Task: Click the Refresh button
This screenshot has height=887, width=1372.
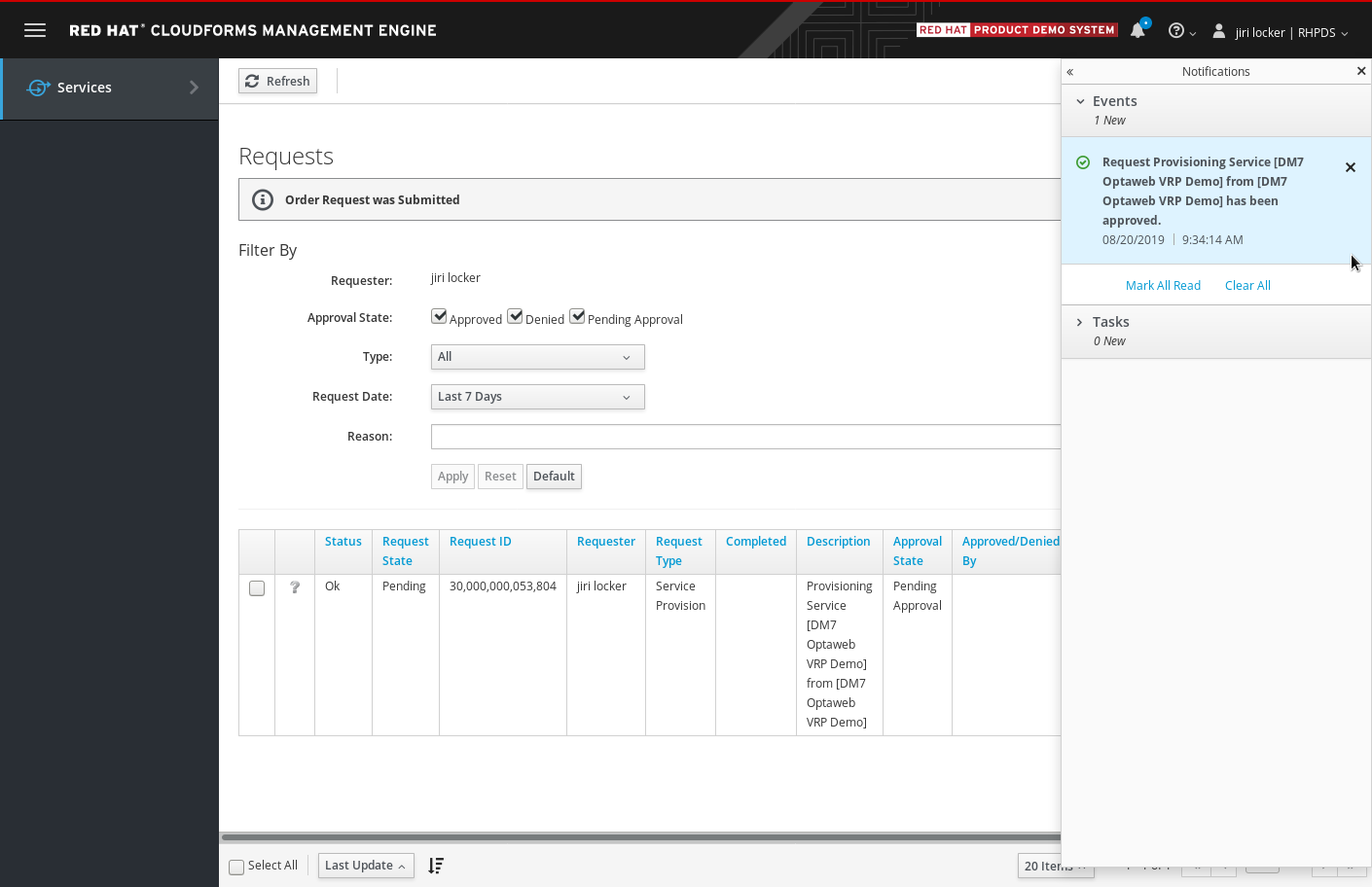Action: [277, 81]
